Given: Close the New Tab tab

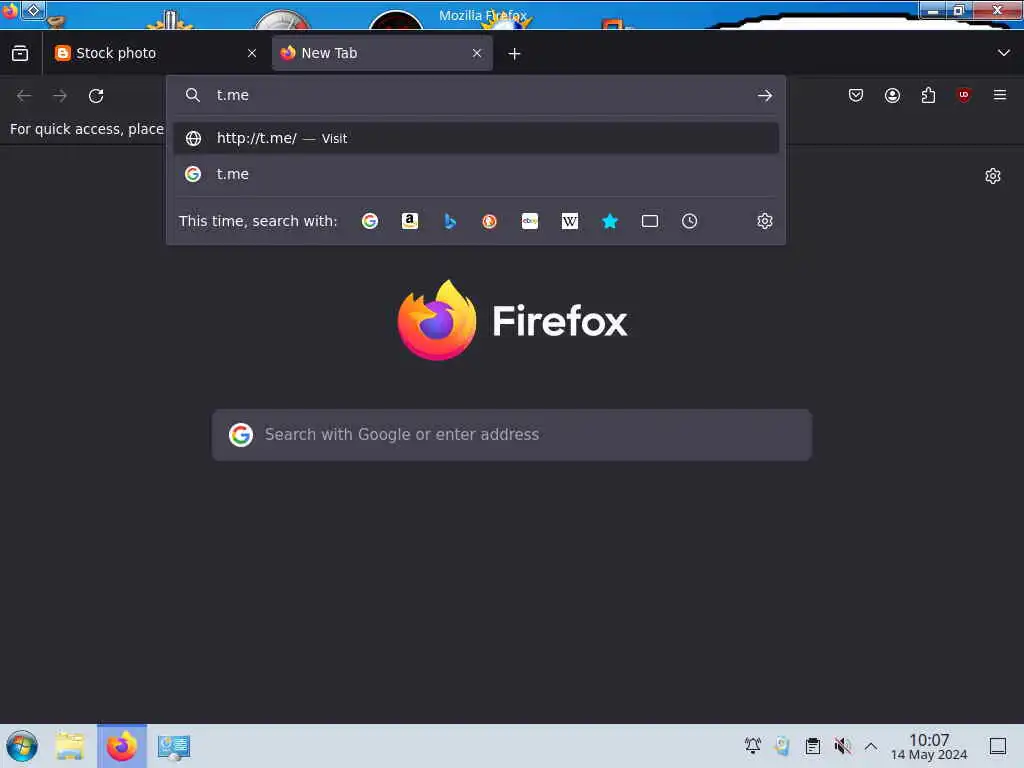Looking at the screenshot, I should point(477,54).
